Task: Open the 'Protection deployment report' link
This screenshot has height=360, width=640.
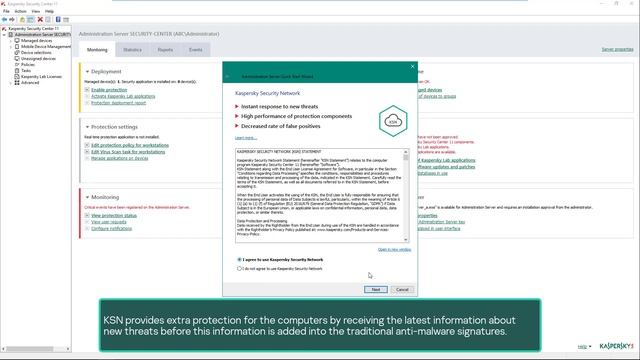Action: [x=118, y=103]
